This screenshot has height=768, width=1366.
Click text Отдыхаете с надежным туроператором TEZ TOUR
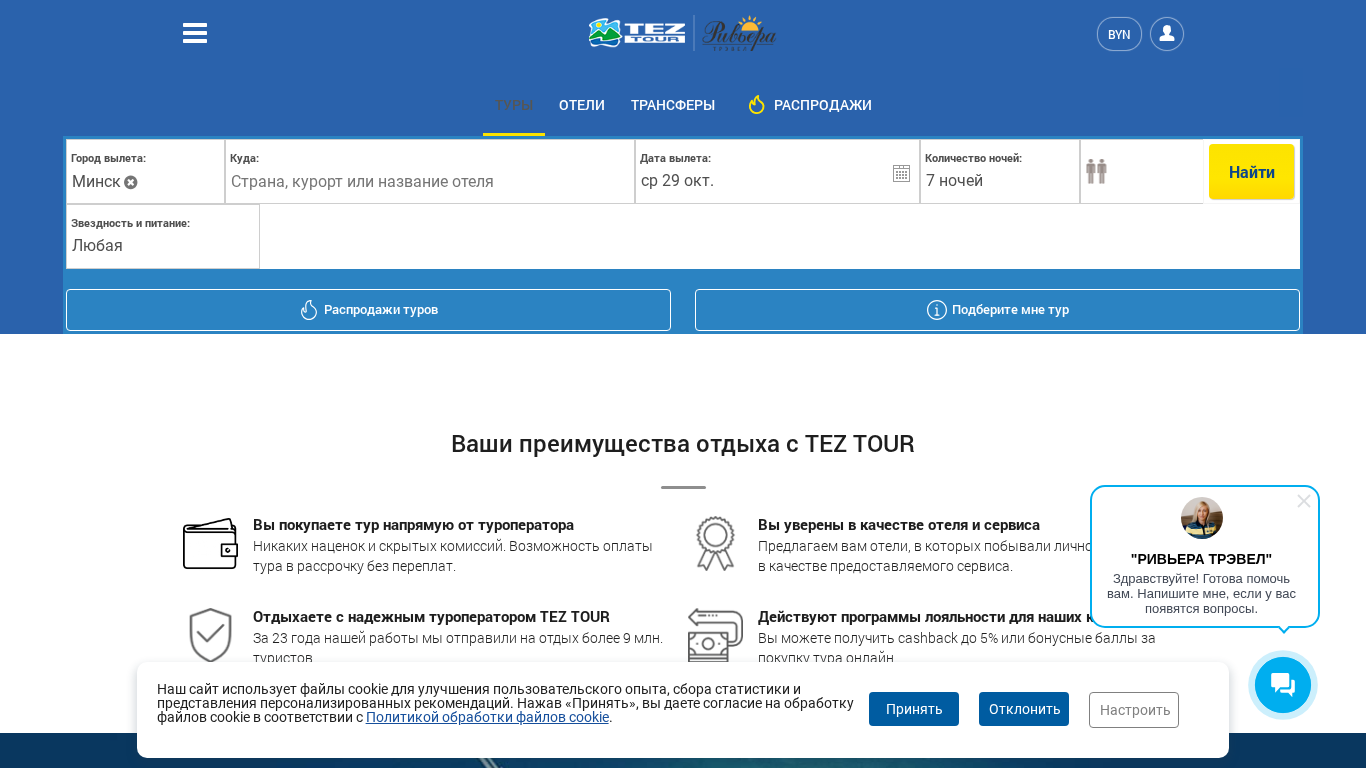point(431,617)
